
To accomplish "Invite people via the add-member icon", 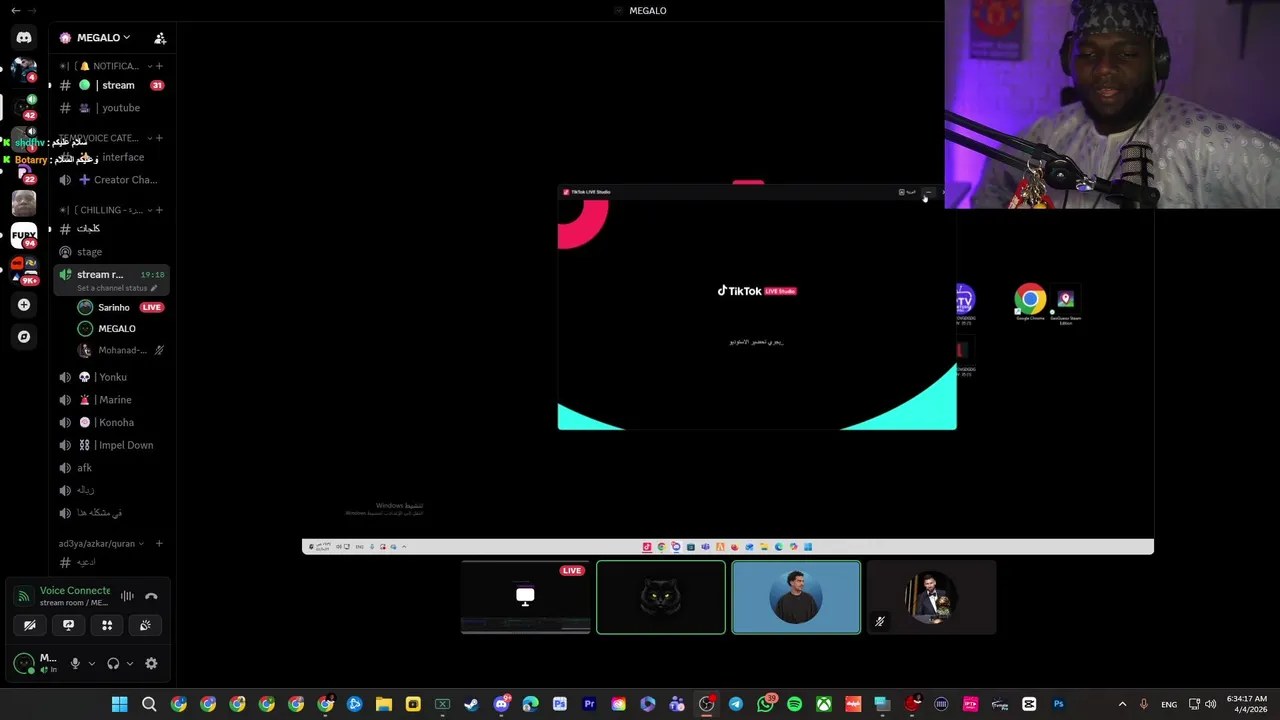I will click(x=160, y=38).
